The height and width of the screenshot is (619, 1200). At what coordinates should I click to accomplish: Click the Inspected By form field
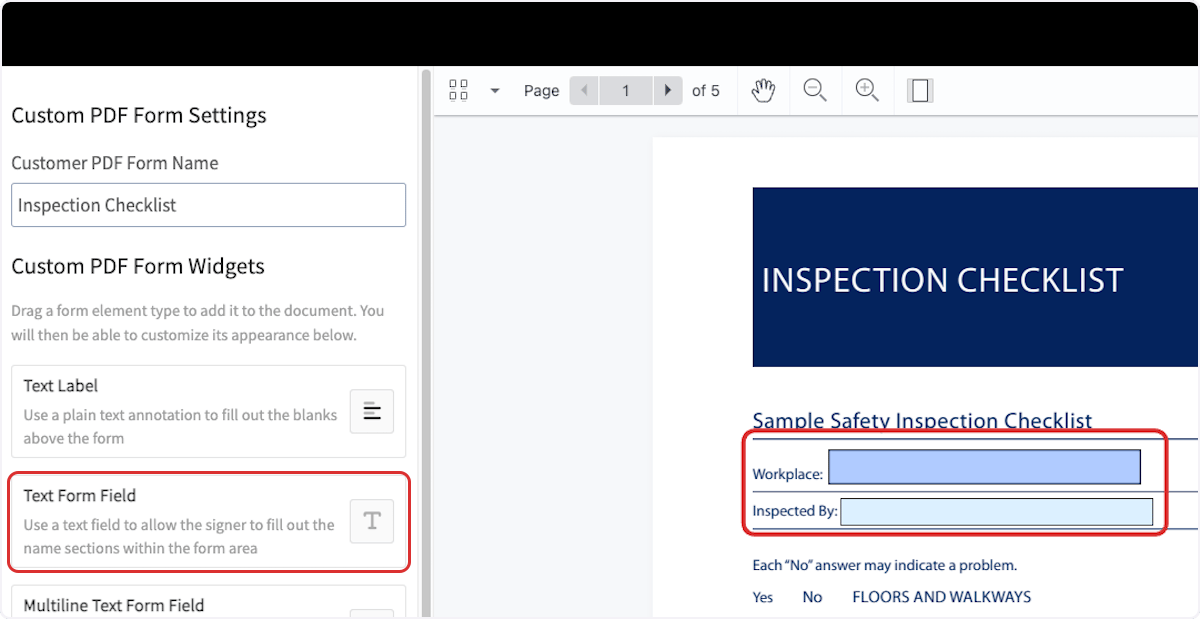pyautogui.click(x=997, y=512)
